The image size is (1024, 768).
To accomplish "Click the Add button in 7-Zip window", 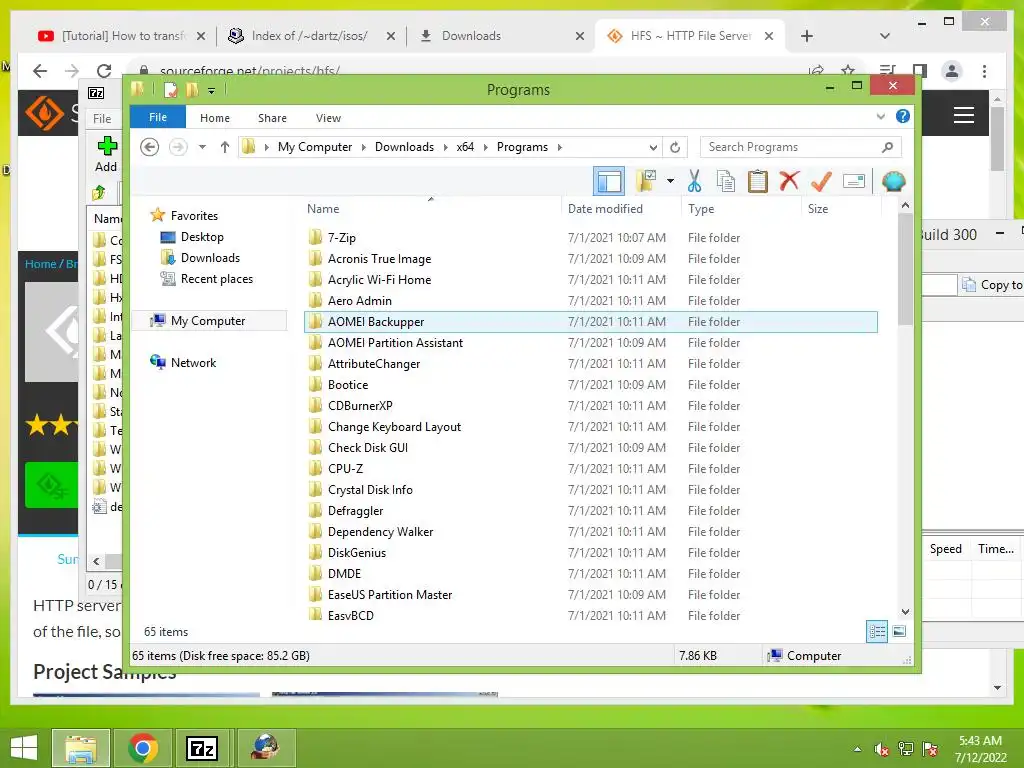I will 106,154.
